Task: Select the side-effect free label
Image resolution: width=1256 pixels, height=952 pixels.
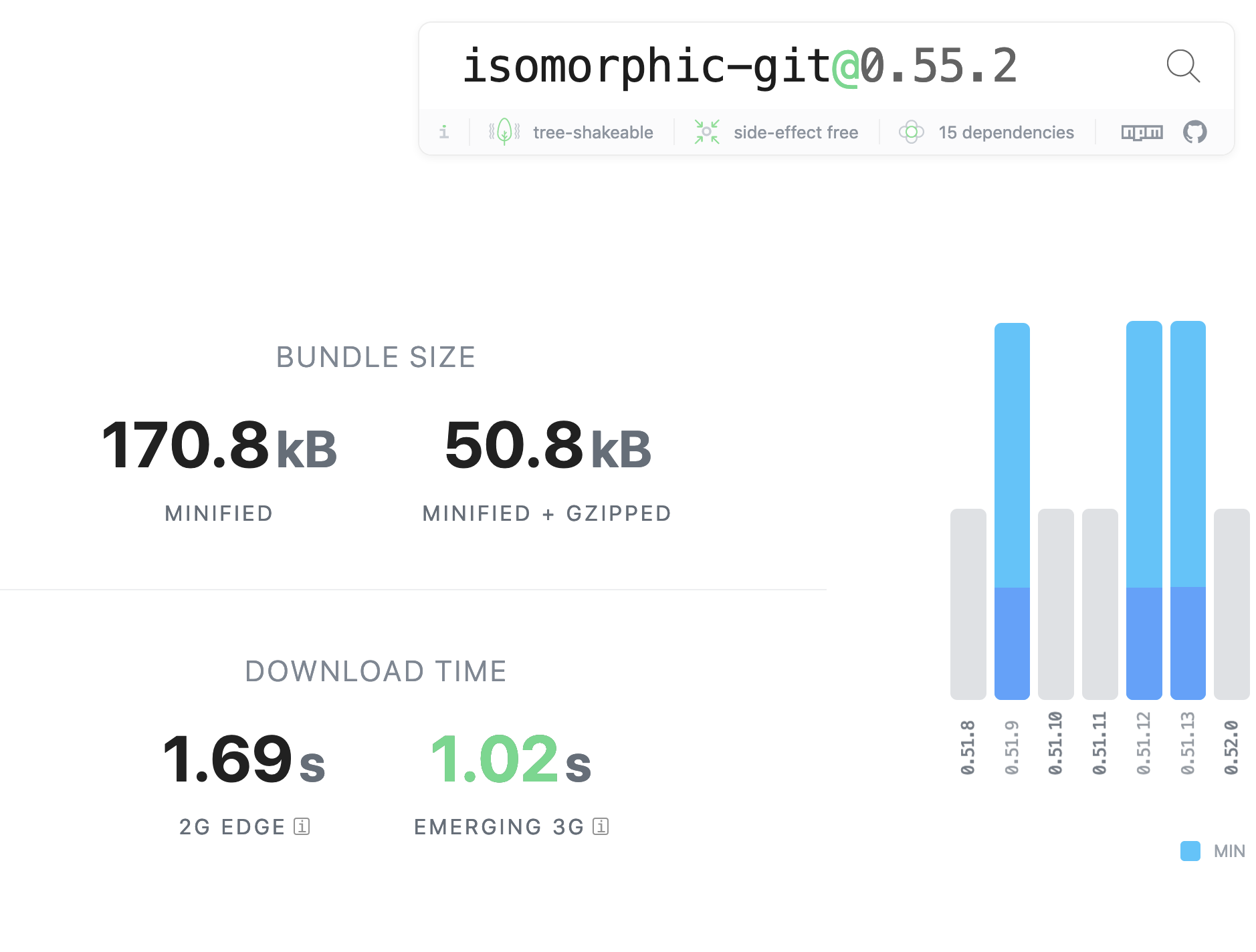Action: coord(796,132)
